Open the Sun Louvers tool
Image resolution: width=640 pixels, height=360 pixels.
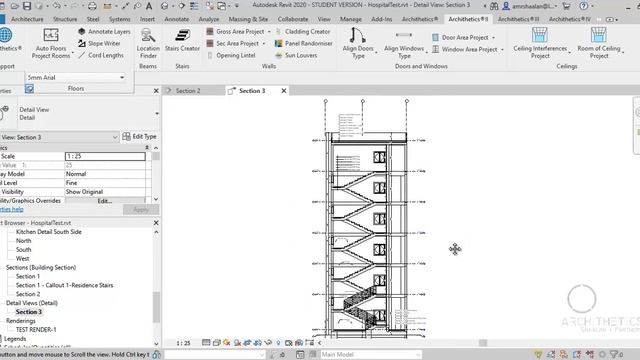pyautogui.click(x=296, y=55)
